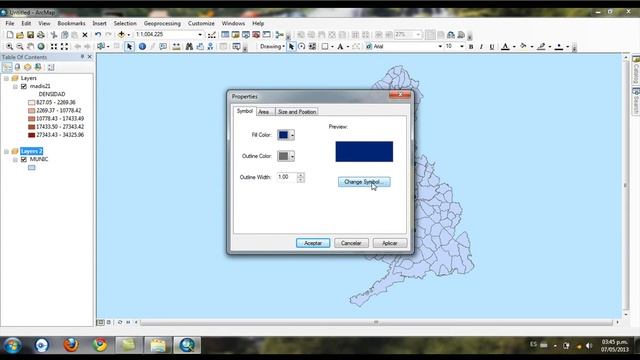The width and height of the screenshot is (640, 360).
Task: Open the Outline Color dropdown arrow
Action: [292, 156]
